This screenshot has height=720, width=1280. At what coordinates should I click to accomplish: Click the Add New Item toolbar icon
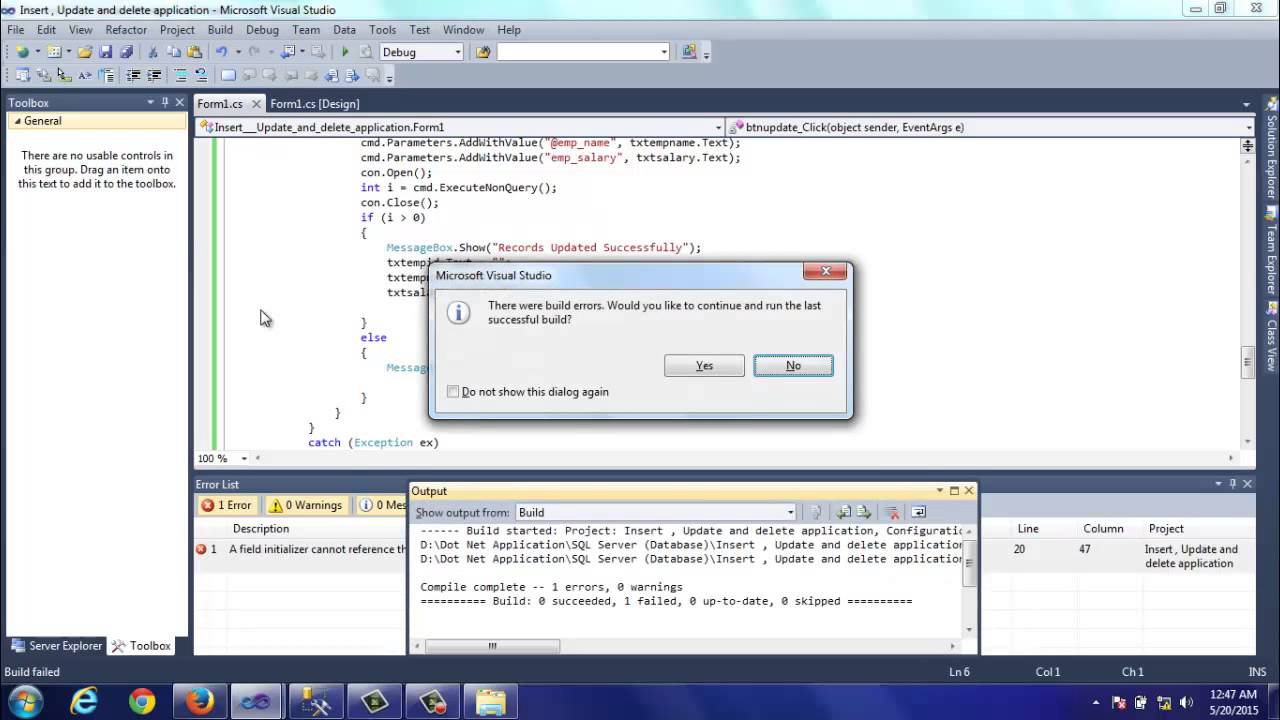(54, 52)
